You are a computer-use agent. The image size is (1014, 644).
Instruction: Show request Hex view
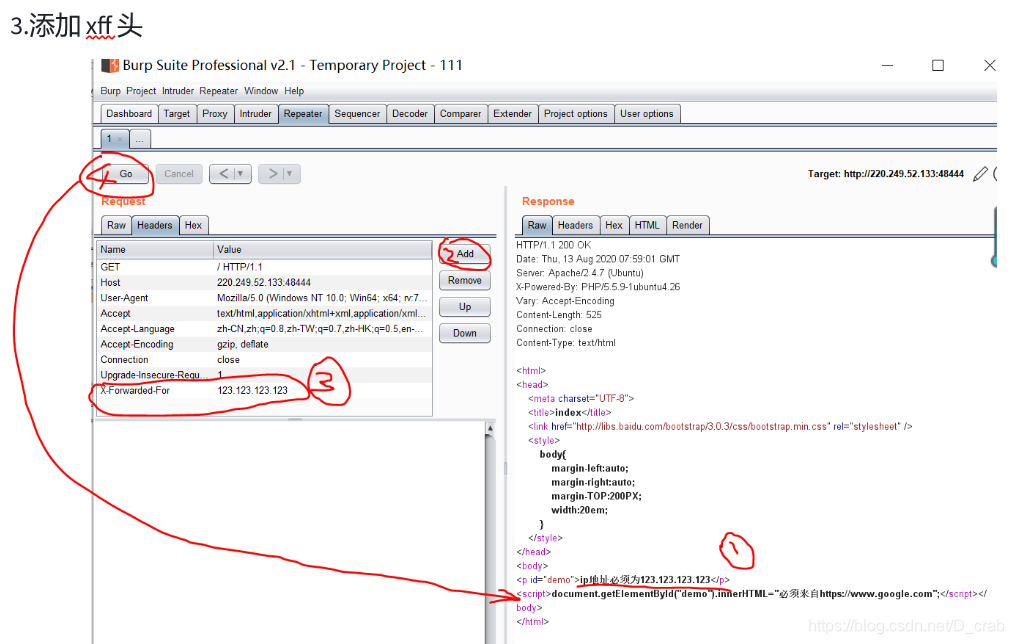[193, 225]
